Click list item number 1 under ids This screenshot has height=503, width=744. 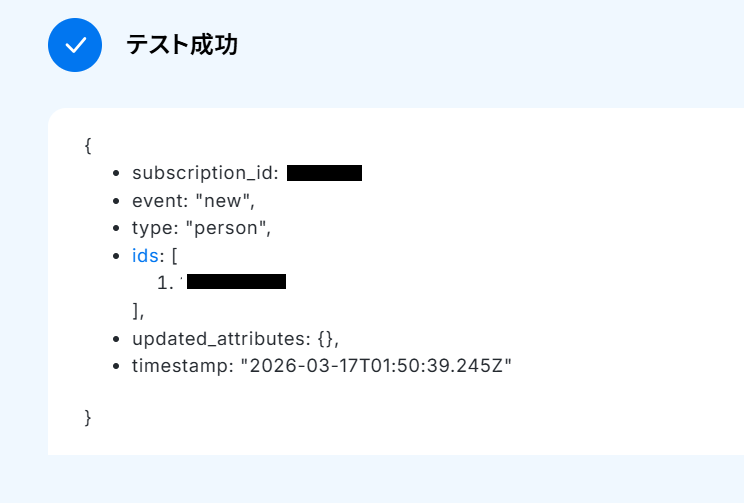165,283
